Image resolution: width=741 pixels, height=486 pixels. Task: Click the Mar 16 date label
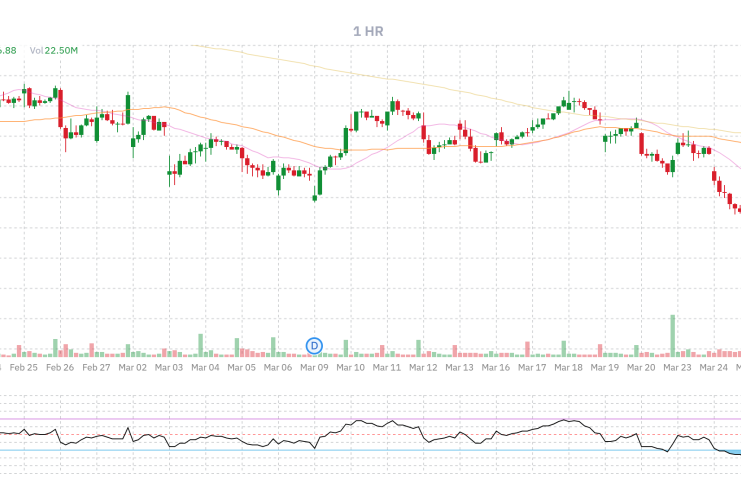(496, 367)
